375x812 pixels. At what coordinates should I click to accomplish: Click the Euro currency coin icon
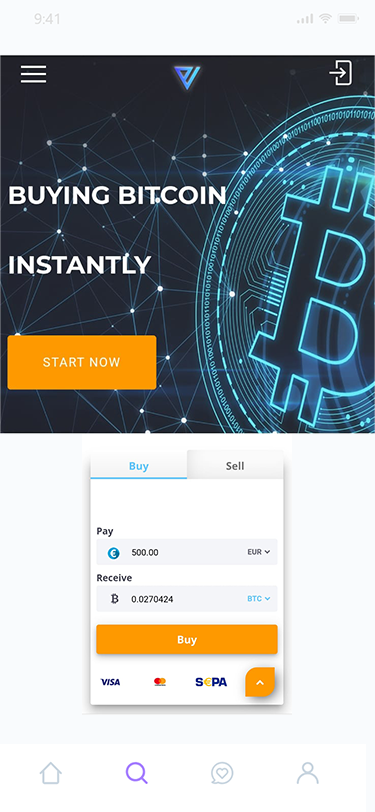coord(113,553)
